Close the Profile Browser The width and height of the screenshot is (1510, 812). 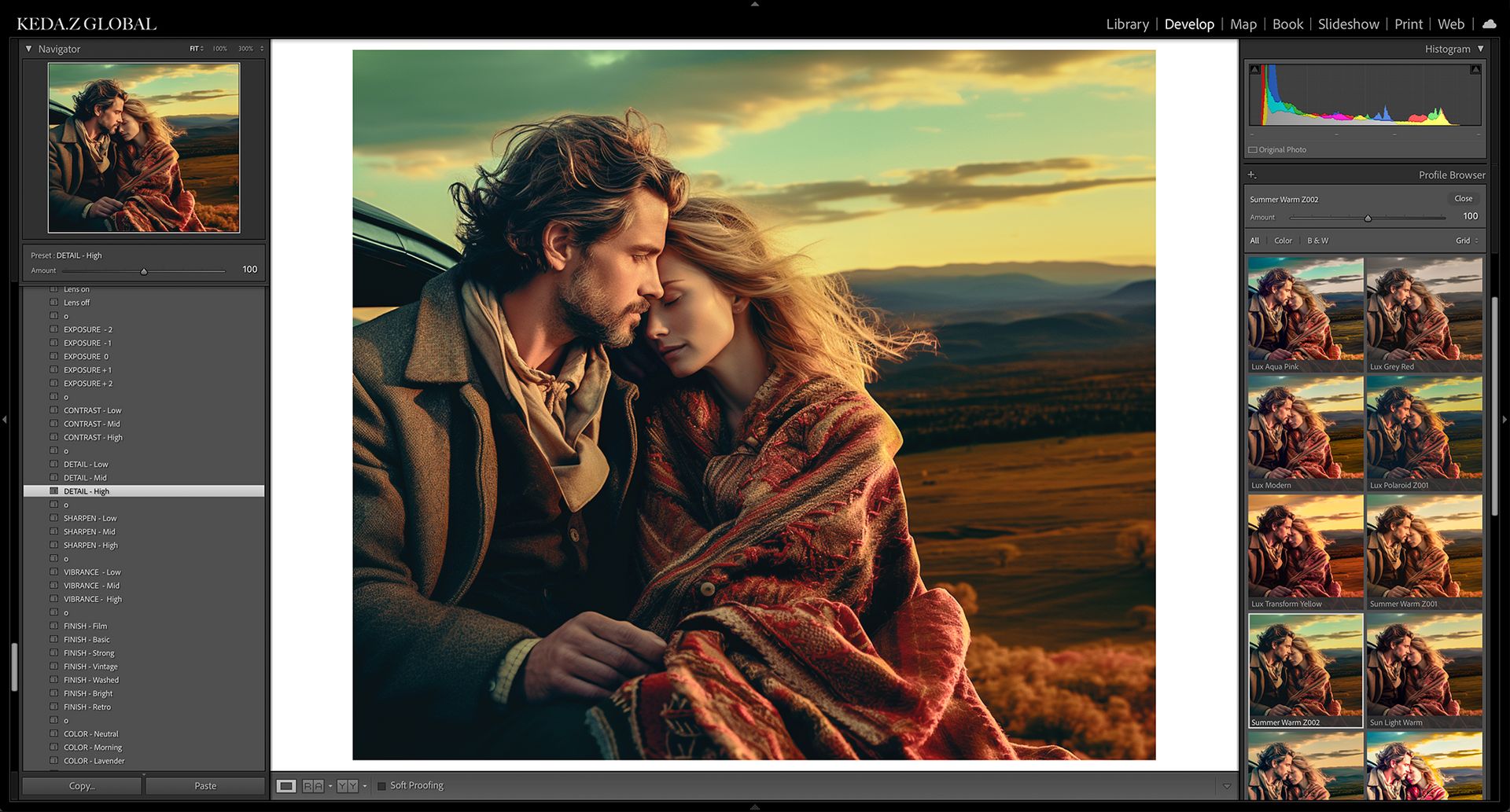point(1463,199)
